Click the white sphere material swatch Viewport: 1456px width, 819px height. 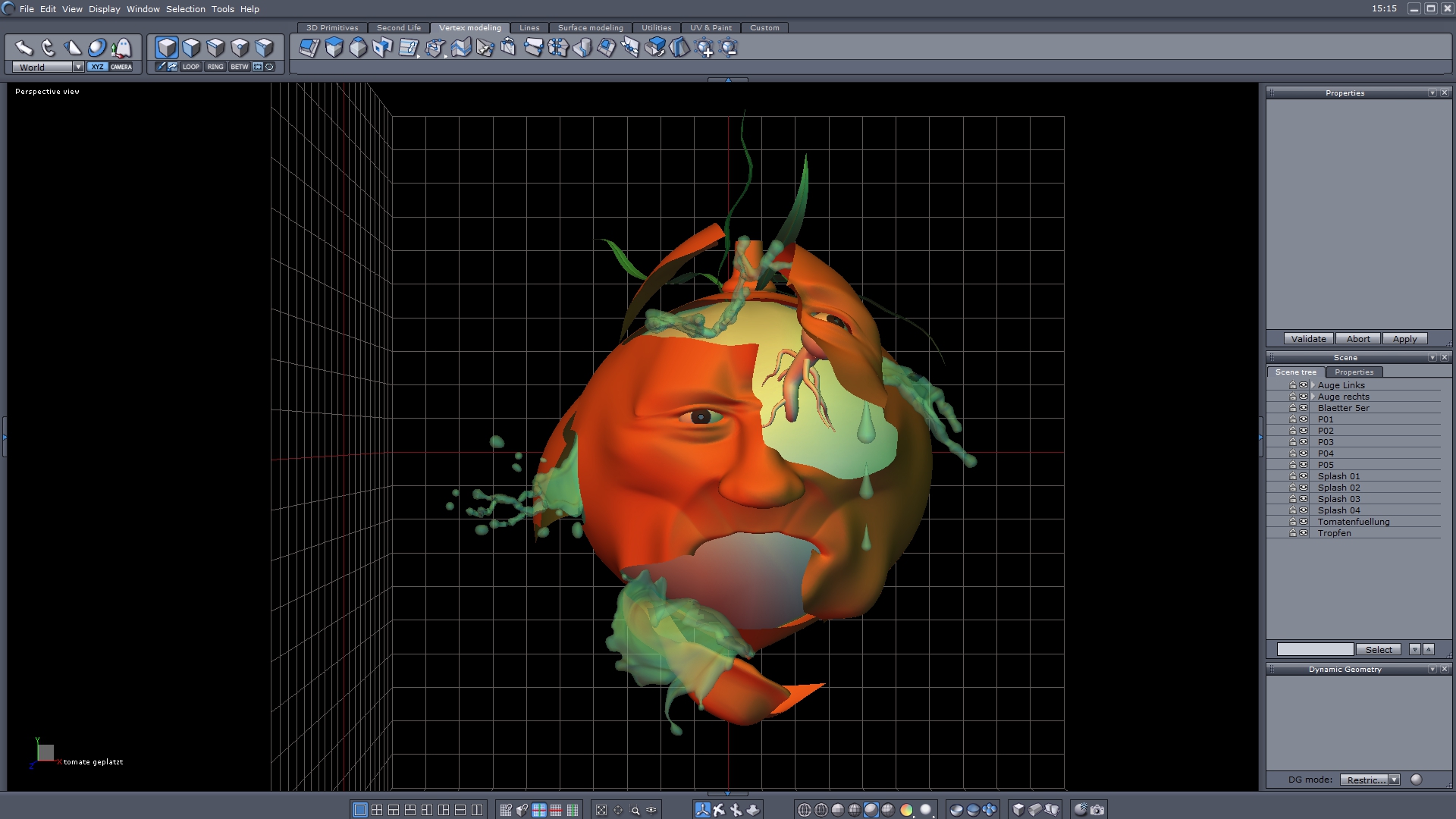click(925, 810)
